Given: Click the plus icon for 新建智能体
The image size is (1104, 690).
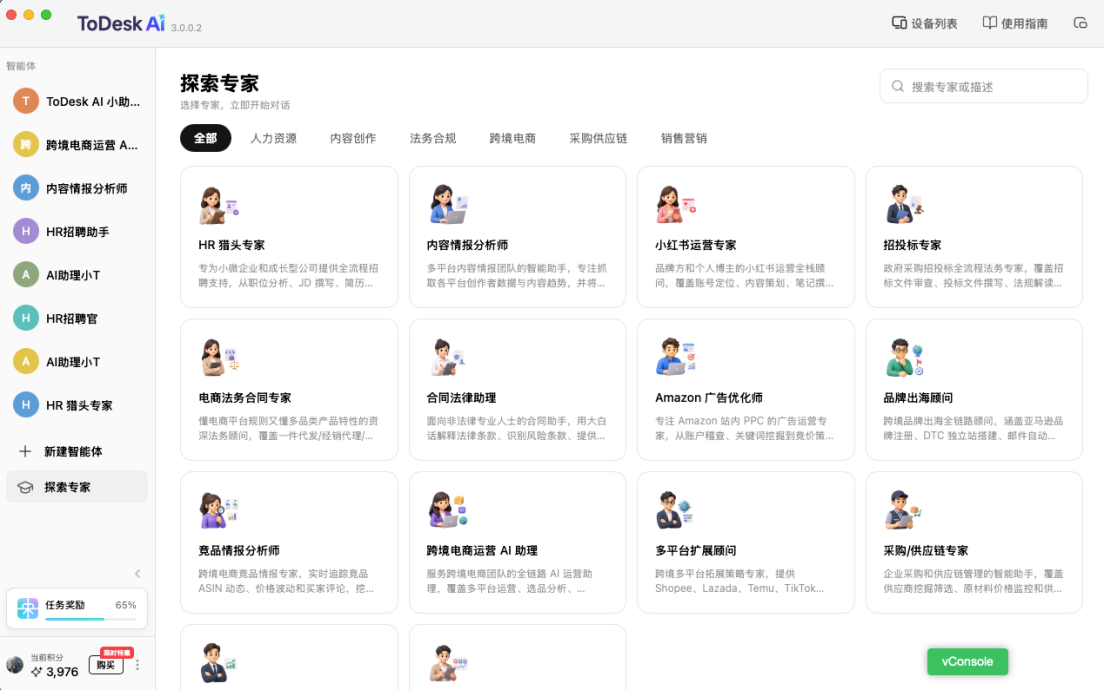Looking at the screenshot, I should 25,451.
